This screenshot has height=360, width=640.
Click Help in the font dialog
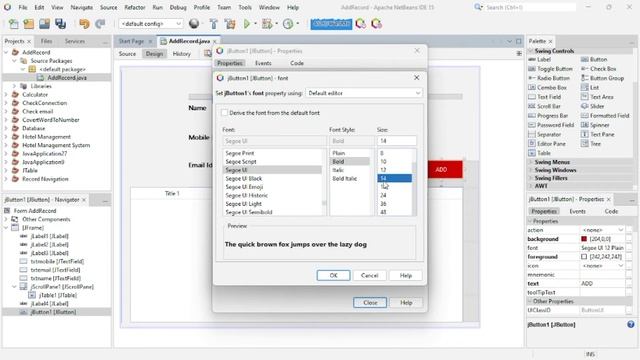coord(406,276)
